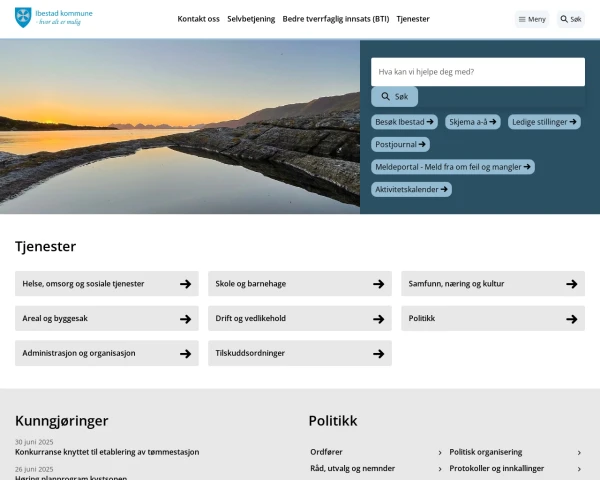The width and height of the screenshot is (600, 480).
Task: Expand the Politisk organisering chevron
Action: click(x=579, y=452)
